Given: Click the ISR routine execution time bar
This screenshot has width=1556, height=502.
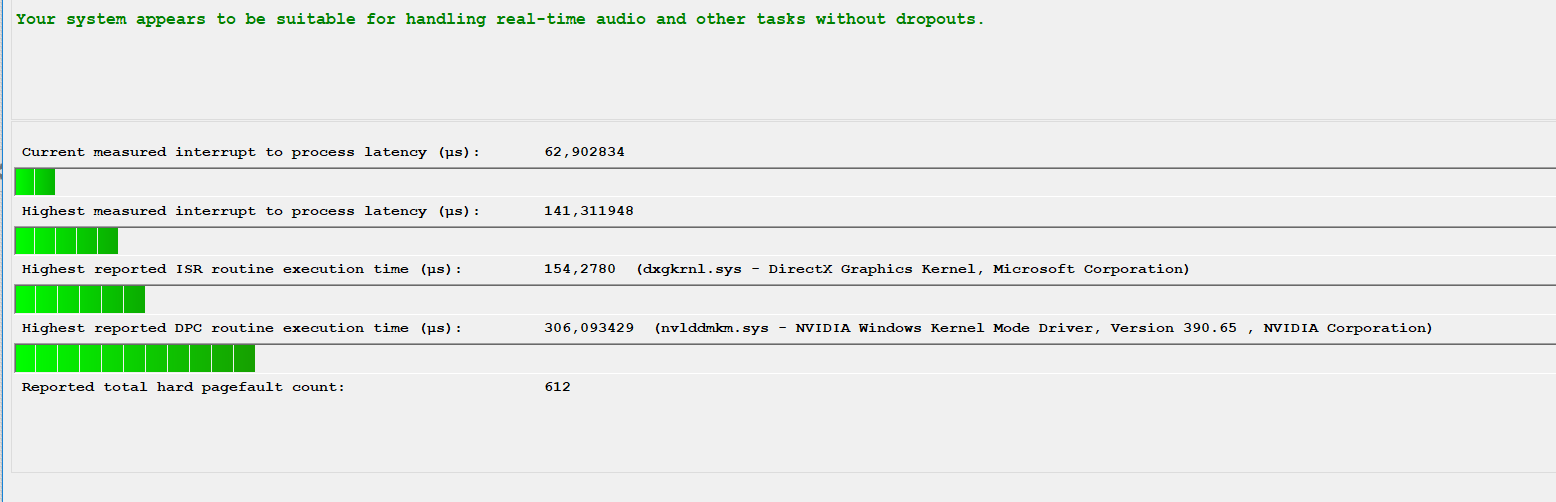Looking at the screenshot, I should 80,299.
